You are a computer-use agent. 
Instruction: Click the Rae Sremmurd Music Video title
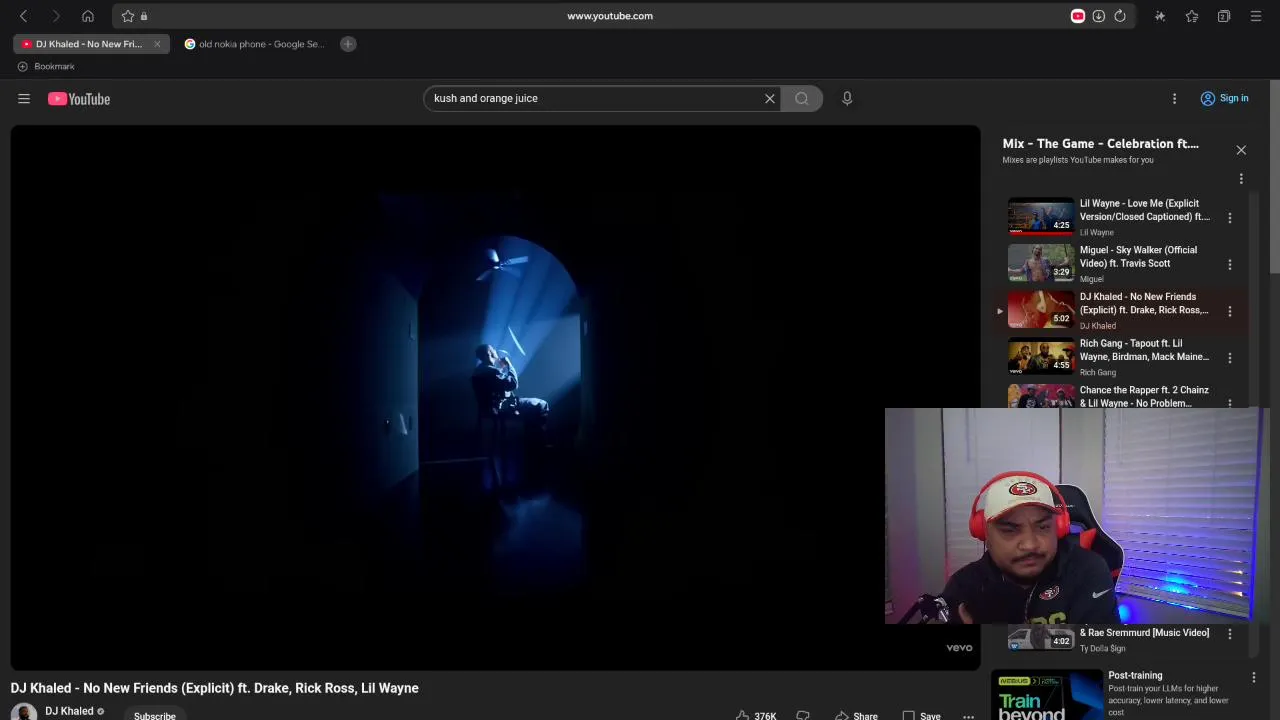[1144, 632]
